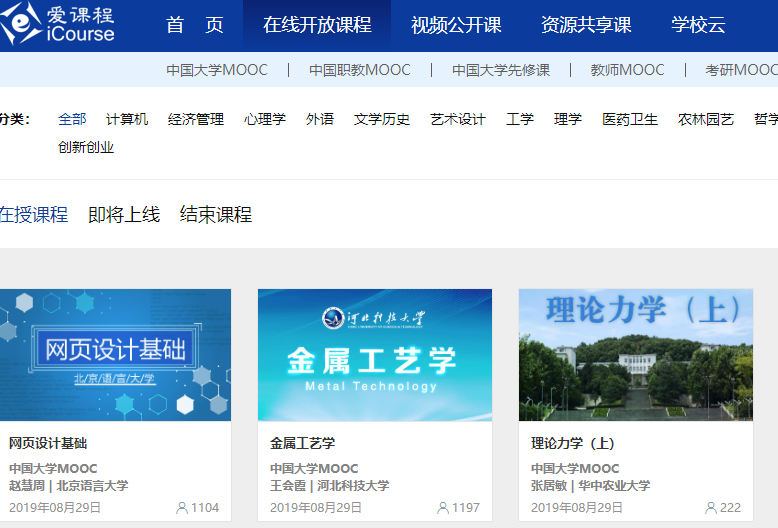Filter courses by 农林园艺
Image resolution: width=778 pixels, height=528 pixels.
[x=706, y=119]
